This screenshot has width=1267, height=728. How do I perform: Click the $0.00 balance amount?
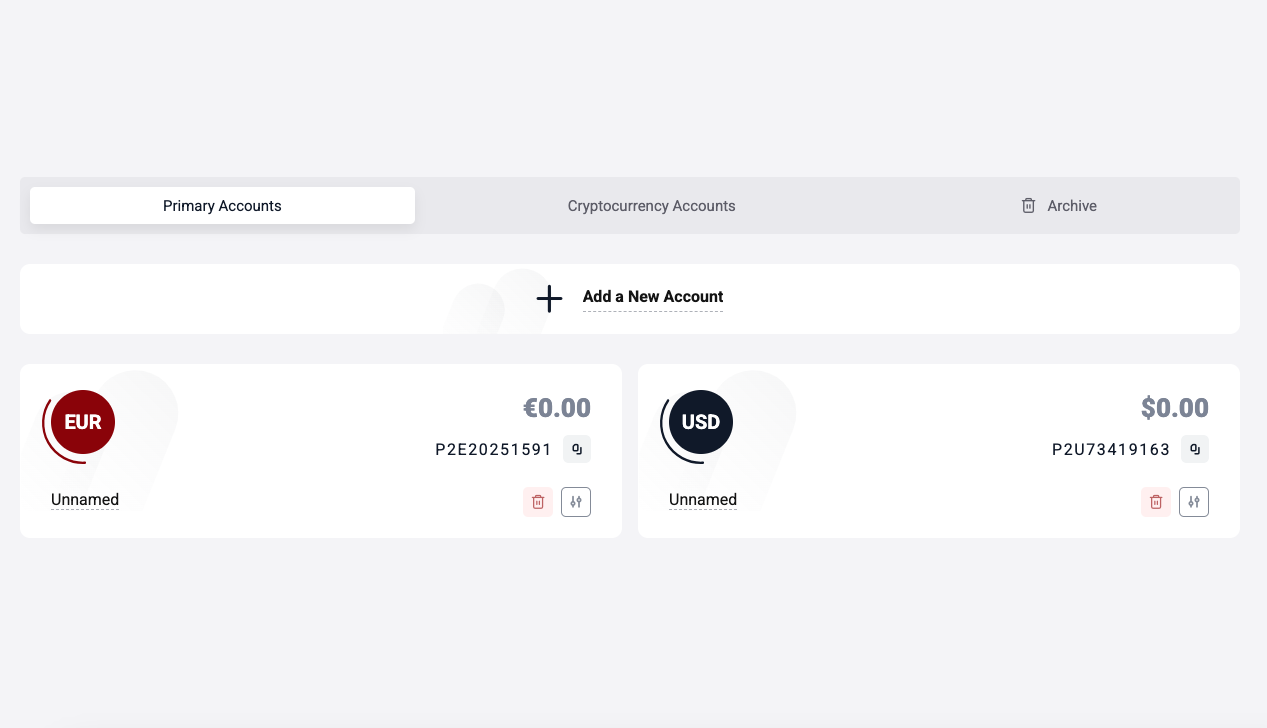click(x=1175, y=408)
